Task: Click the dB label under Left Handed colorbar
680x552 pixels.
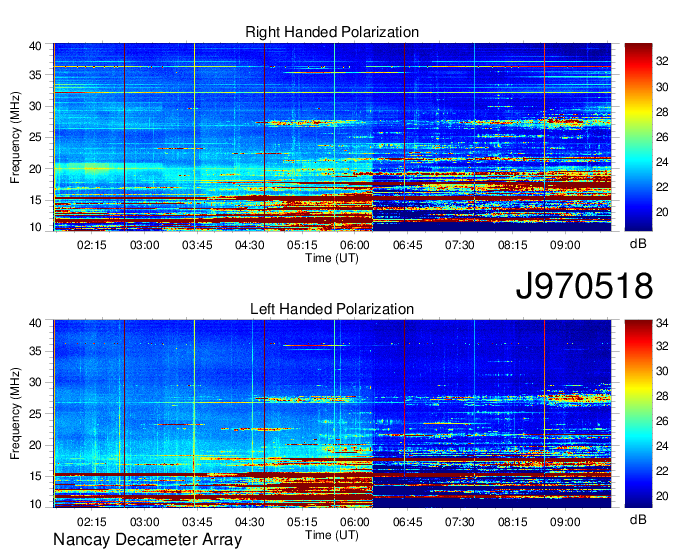Action: tap(638, 519)
